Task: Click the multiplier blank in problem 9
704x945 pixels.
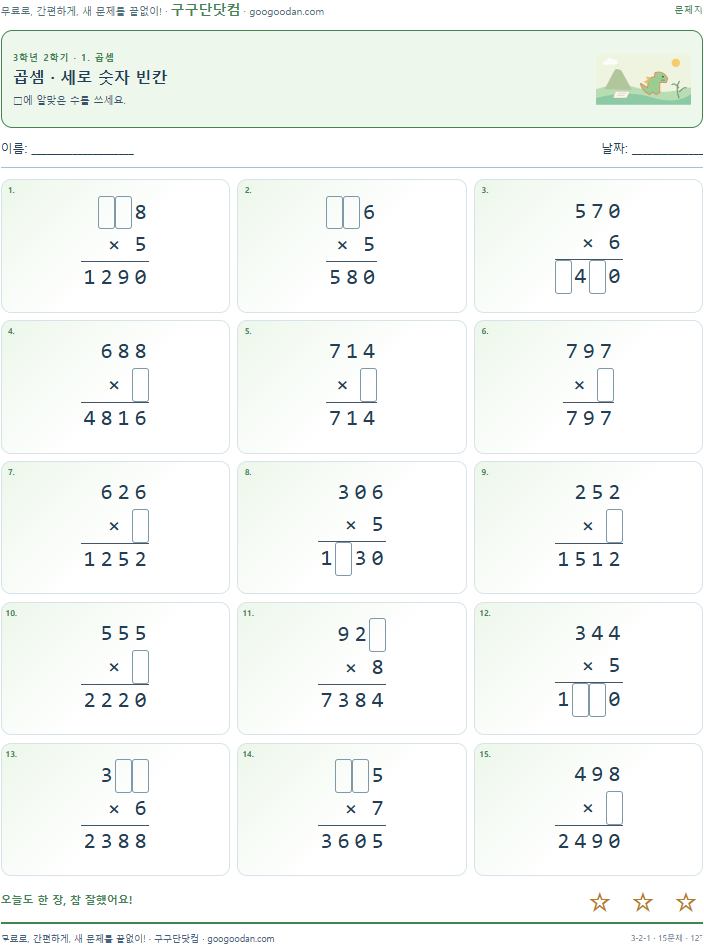Action: [614, 526]
